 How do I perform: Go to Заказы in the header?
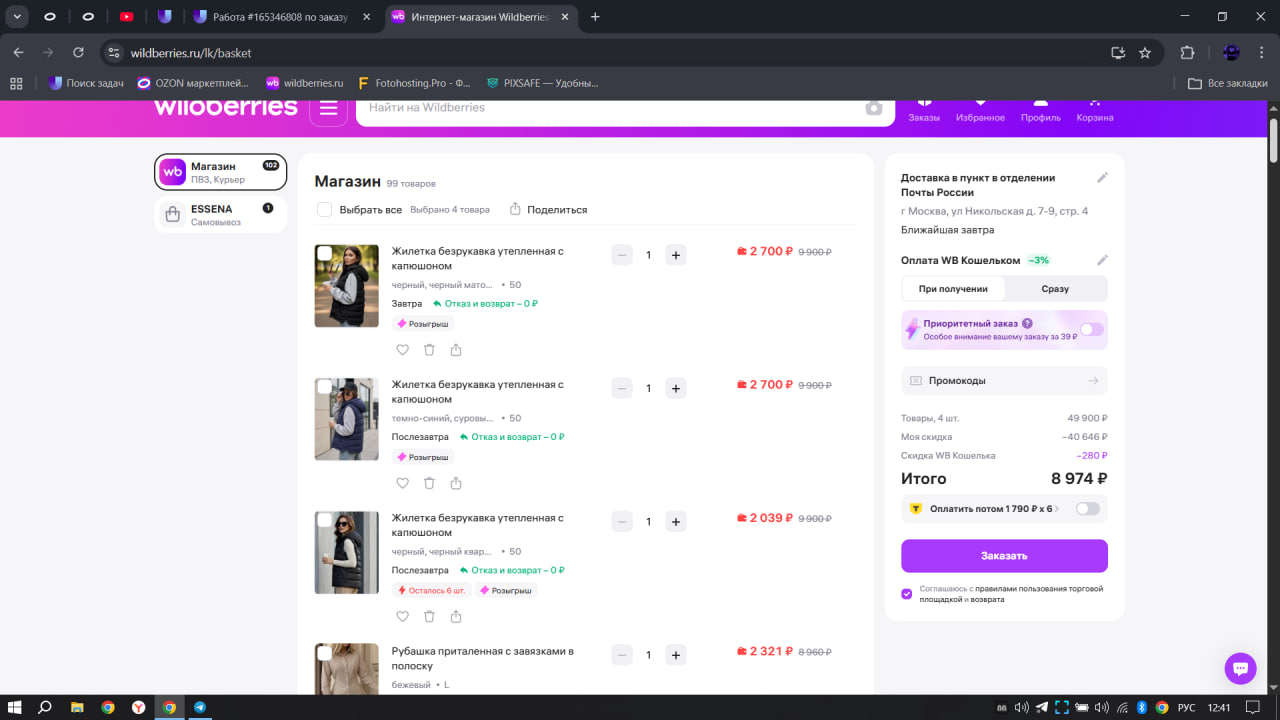coord(924,110)
